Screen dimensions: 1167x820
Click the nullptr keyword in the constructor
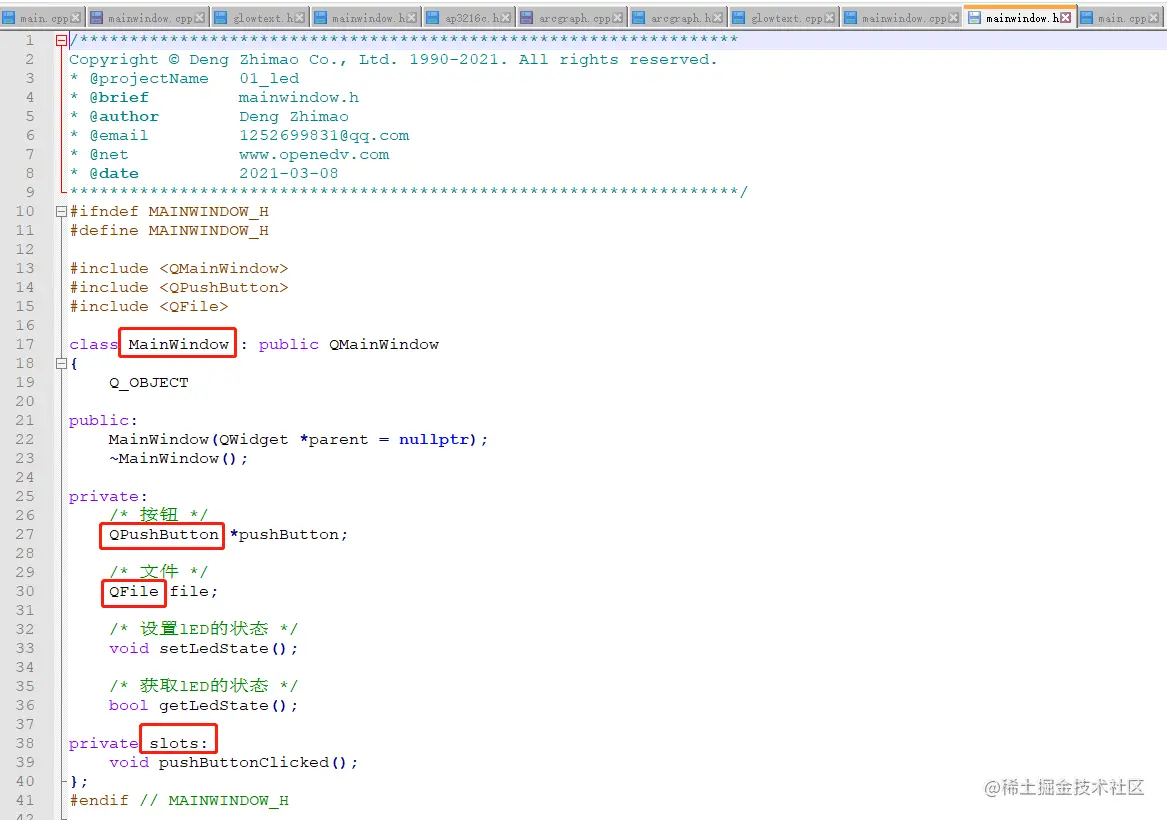tap(433, 439)
